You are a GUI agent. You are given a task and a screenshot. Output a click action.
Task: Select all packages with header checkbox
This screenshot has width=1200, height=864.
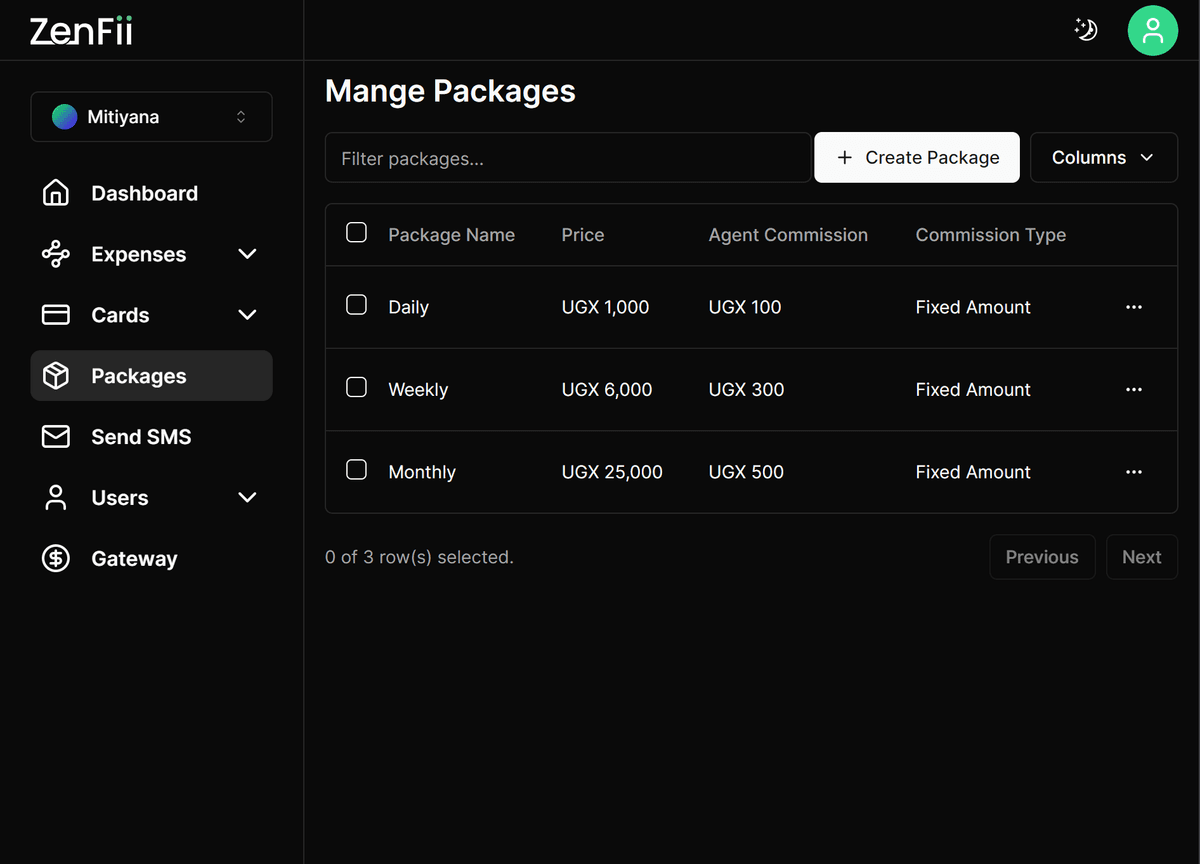[x=356, y=233]
